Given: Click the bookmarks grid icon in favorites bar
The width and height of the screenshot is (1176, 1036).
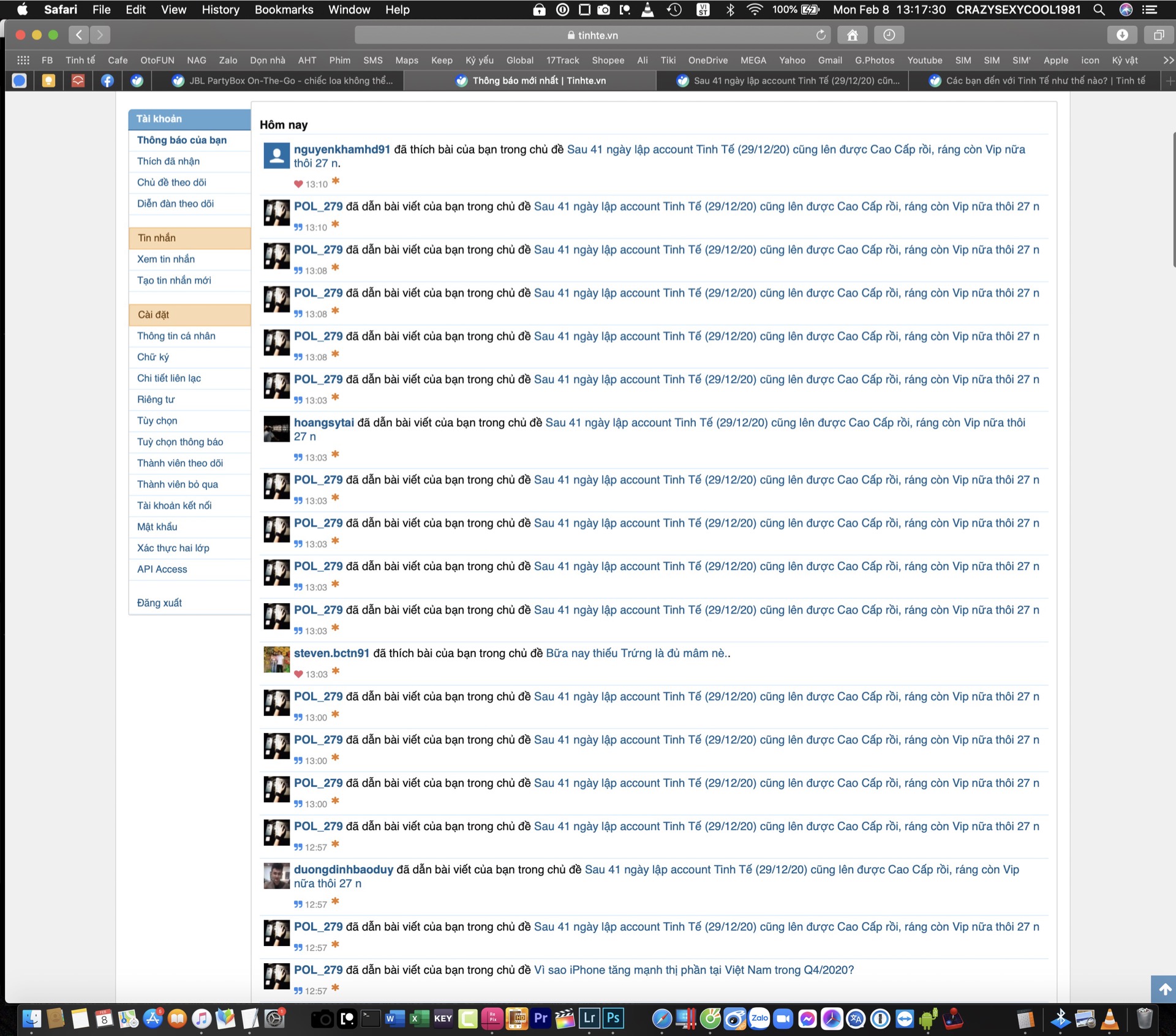Looking at the screenshot, I should click(x=23, y=60).
